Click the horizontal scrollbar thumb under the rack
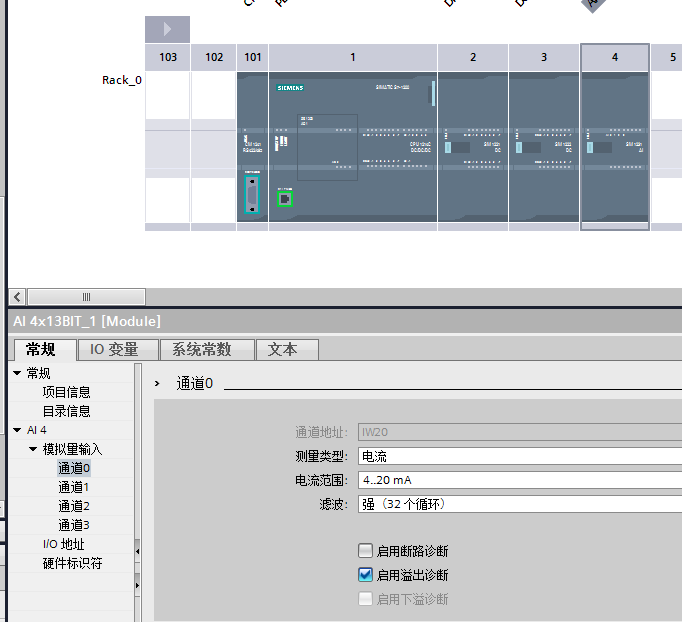 (x=86, y=297)
